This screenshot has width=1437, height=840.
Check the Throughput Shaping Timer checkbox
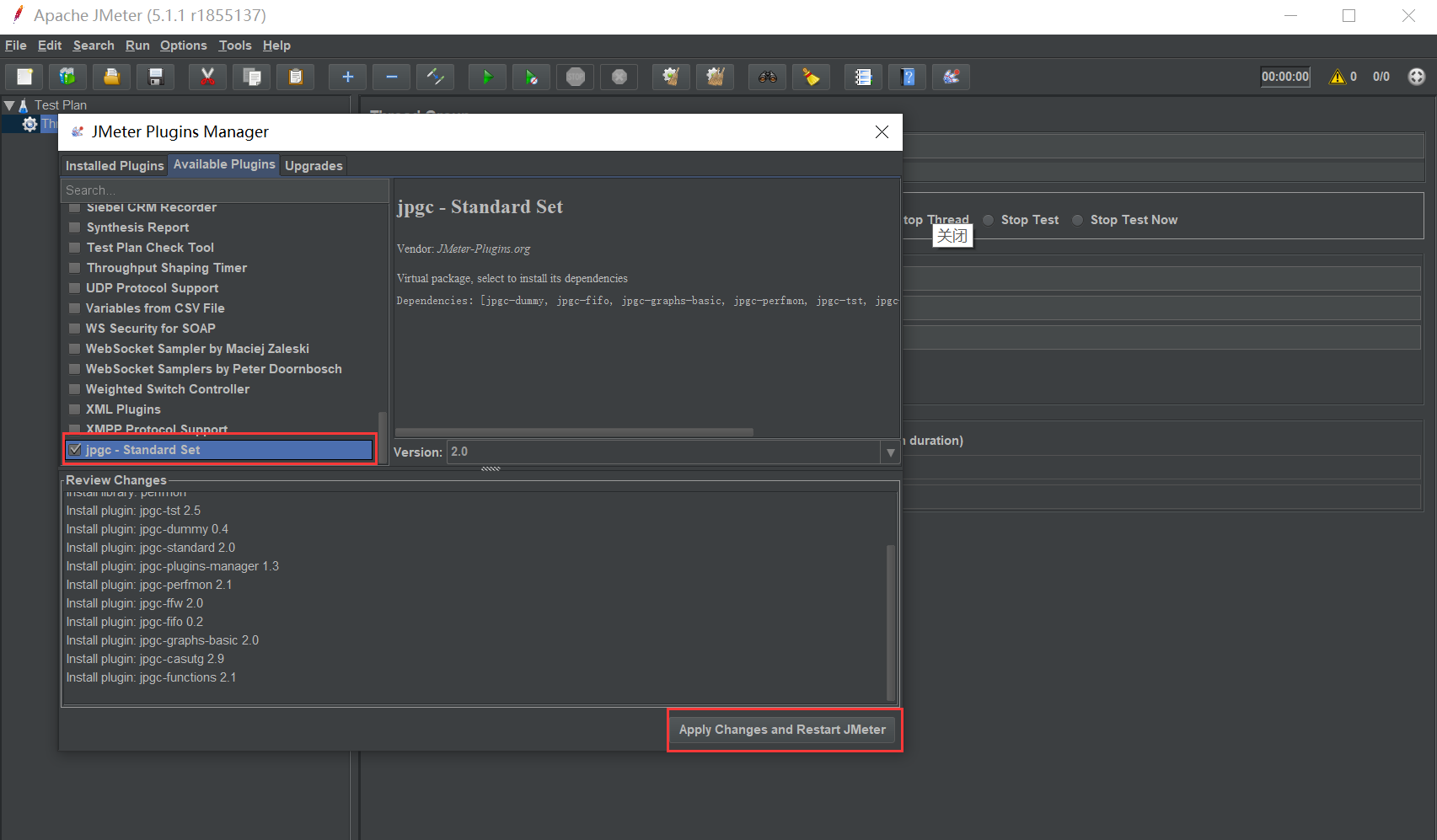75,268
